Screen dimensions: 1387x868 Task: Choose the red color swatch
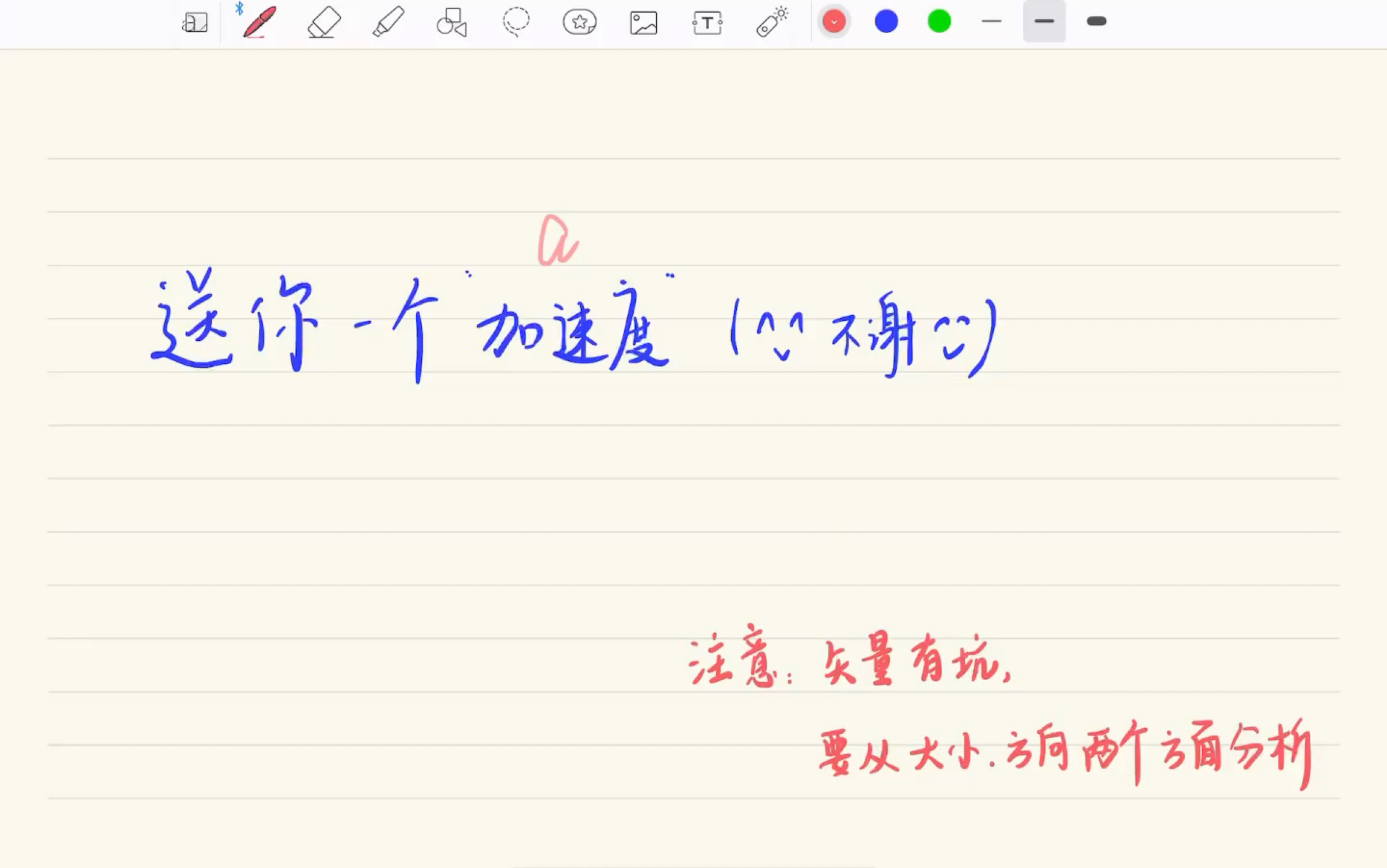coord(834,22)
